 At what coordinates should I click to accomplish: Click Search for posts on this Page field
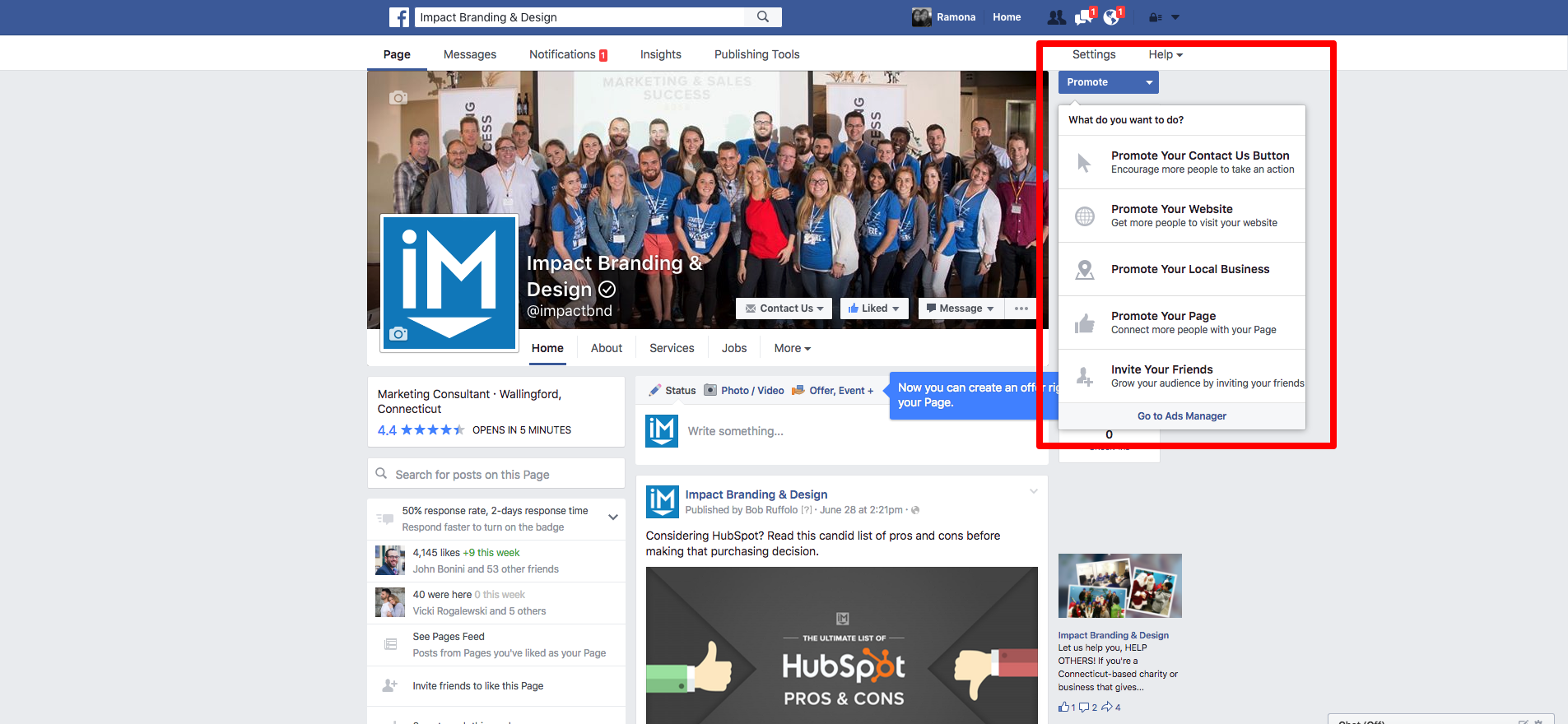coord(496,474)
